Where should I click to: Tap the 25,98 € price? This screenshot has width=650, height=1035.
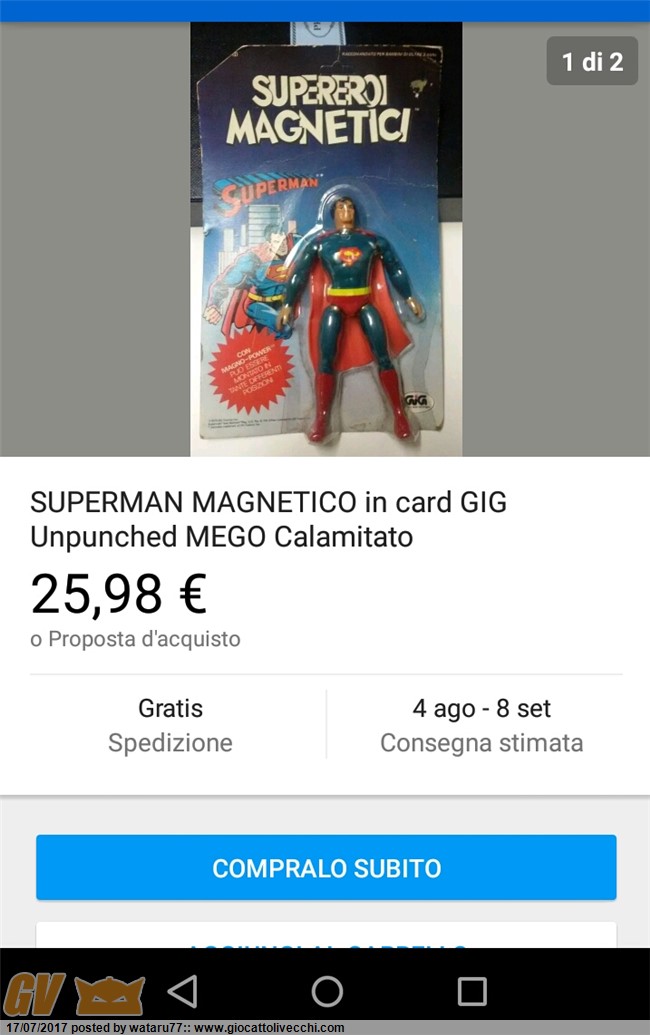(x=119, y=594)
